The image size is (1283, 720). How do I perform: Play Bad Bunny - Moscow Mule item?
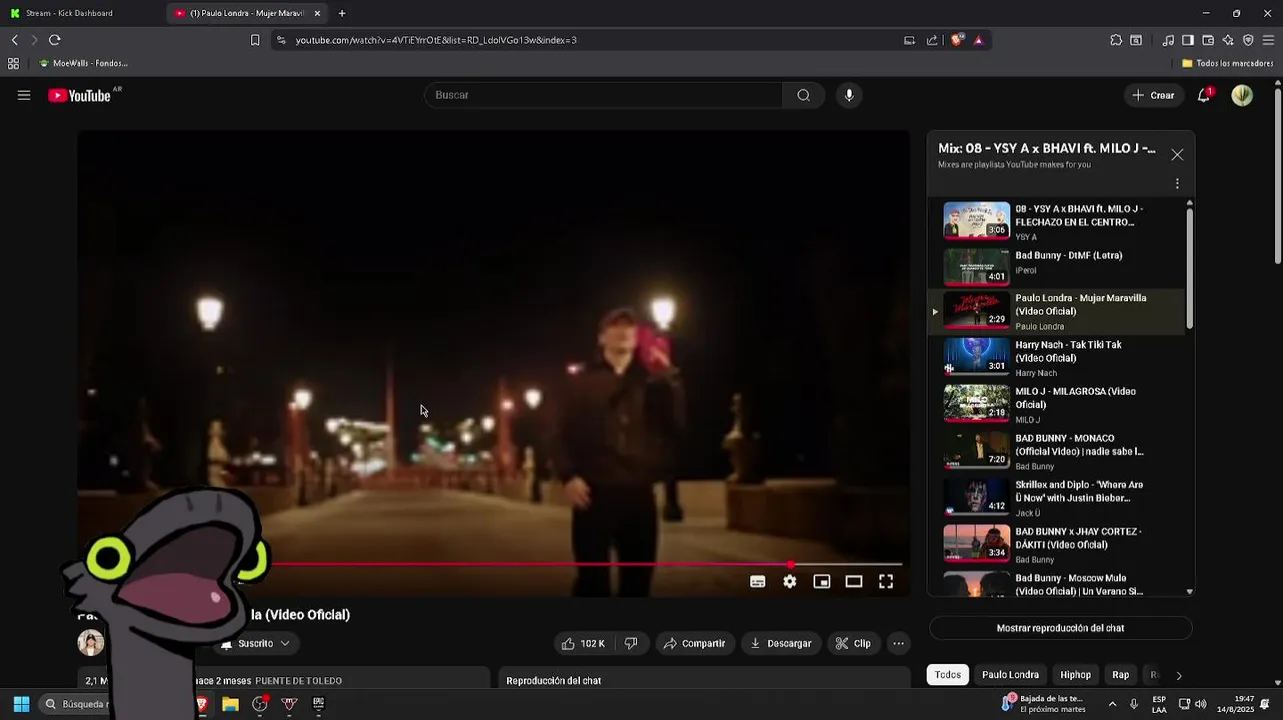(1058, 584)
